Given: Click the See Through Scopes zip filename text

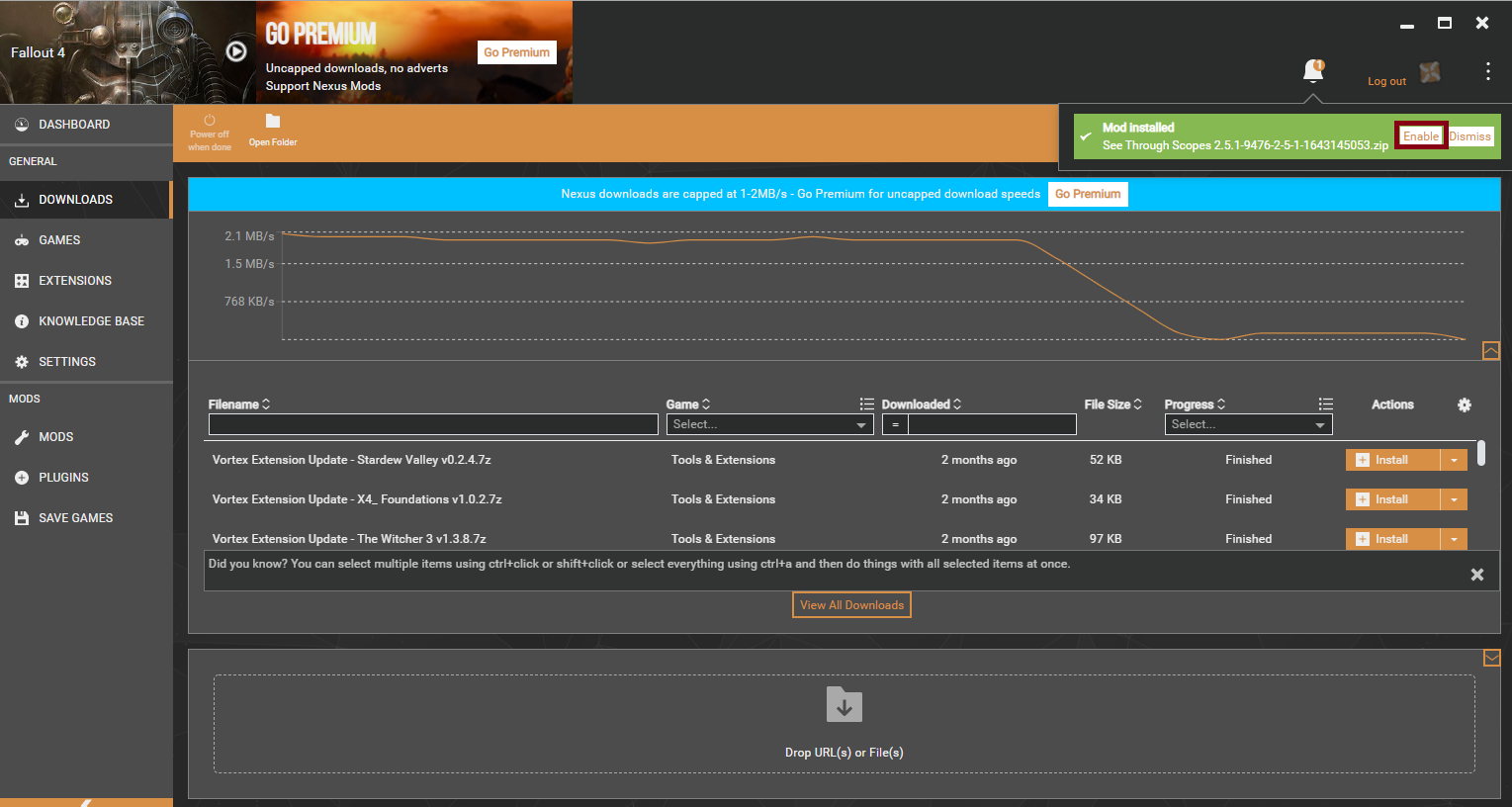Looking at the screenshot, I should coord(1245,145).
